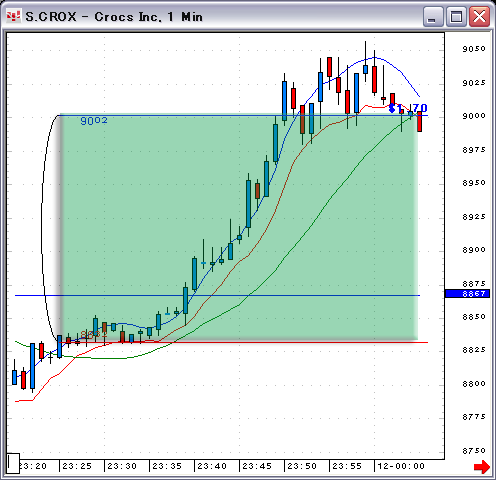
Task: Click the 23:40 time axis label
Action: pos(212,466)
